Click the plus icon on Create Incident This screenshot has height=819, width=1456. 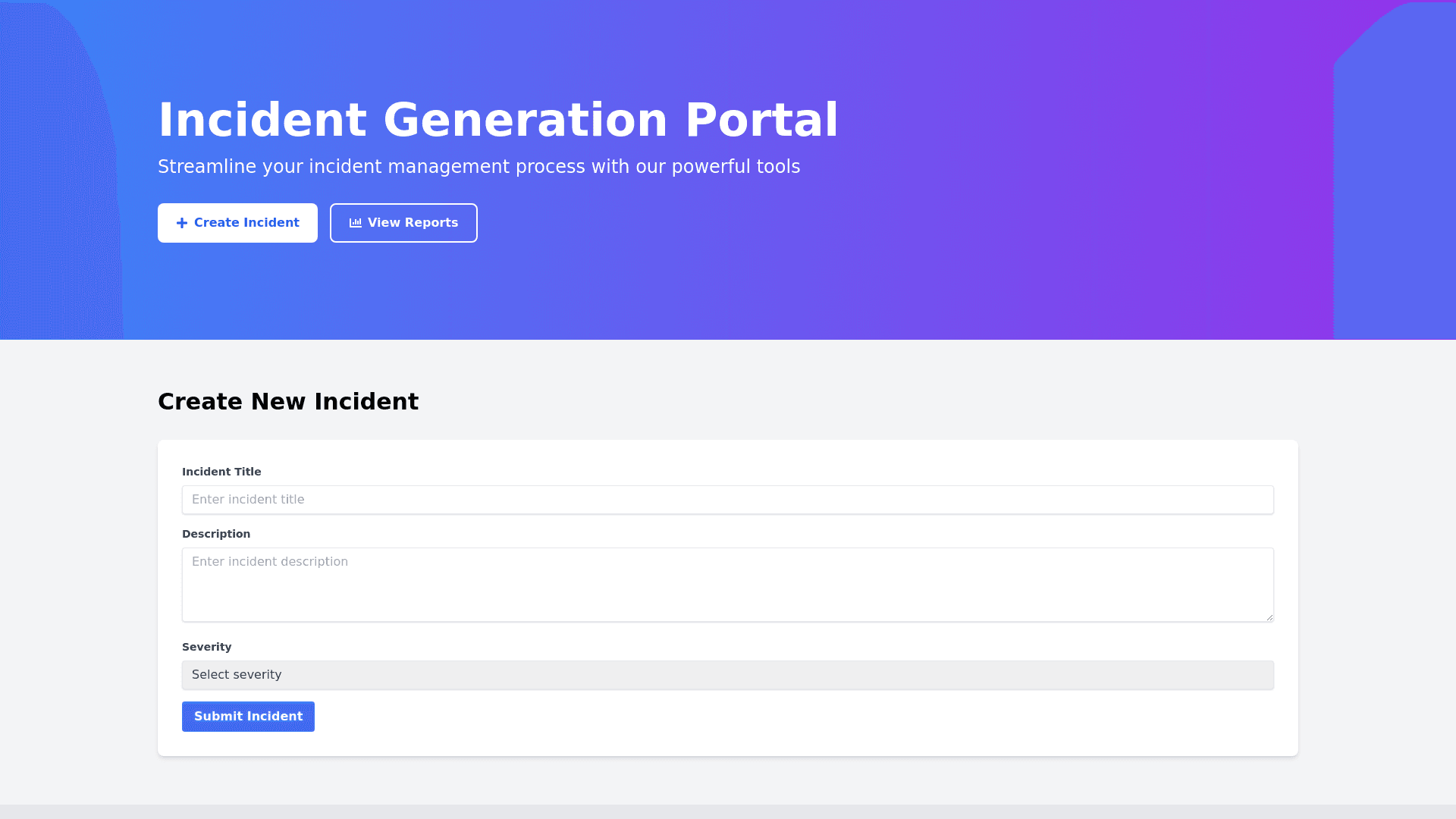[182, 223]
